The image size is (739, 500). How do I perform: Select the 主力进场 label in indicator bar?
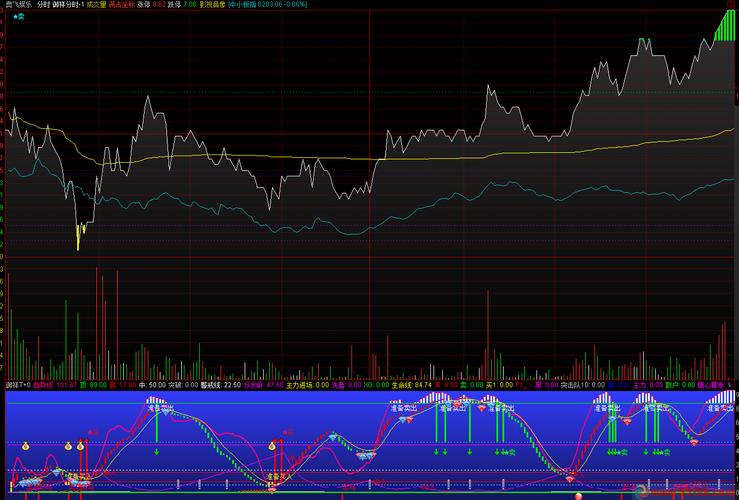click(299, 384)
